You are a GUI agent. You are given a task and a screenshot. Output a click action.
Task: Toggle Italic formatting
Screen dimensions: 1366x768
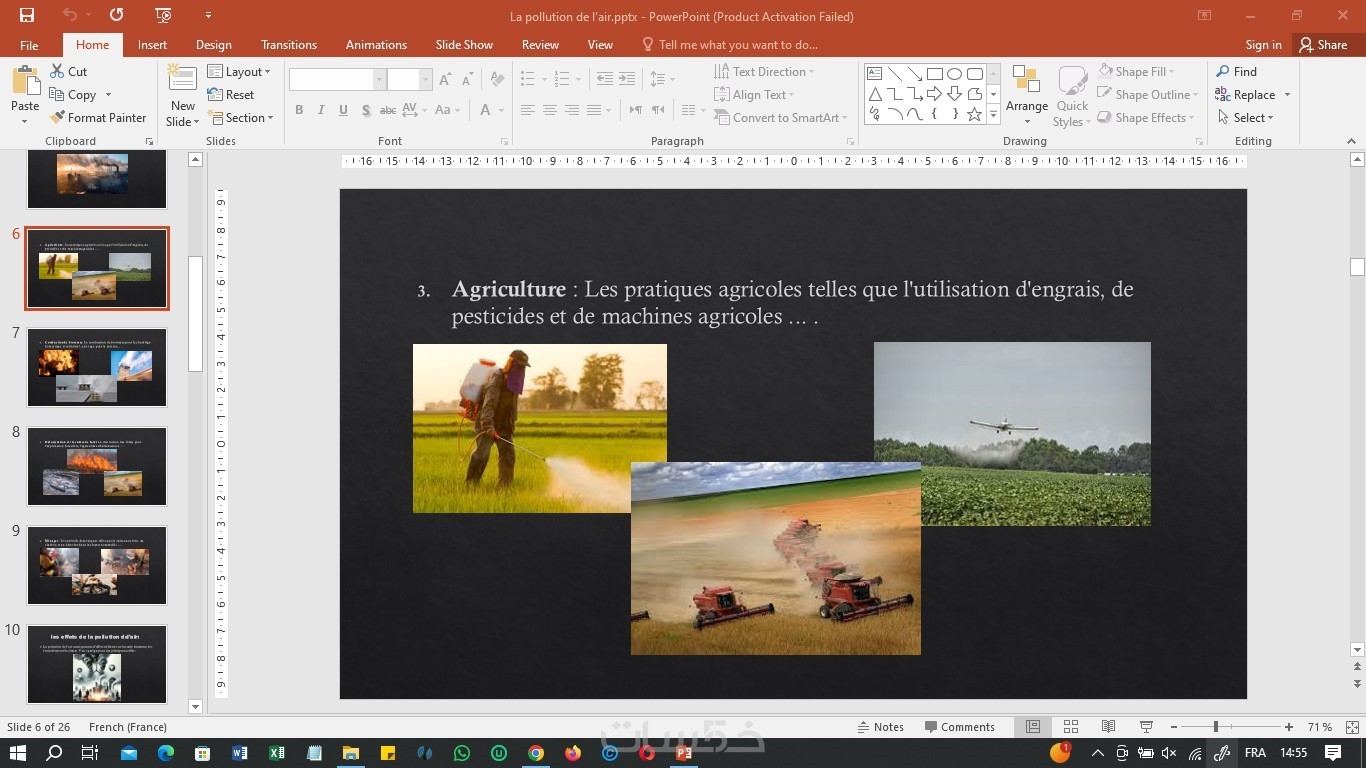(x=321, y=110)
